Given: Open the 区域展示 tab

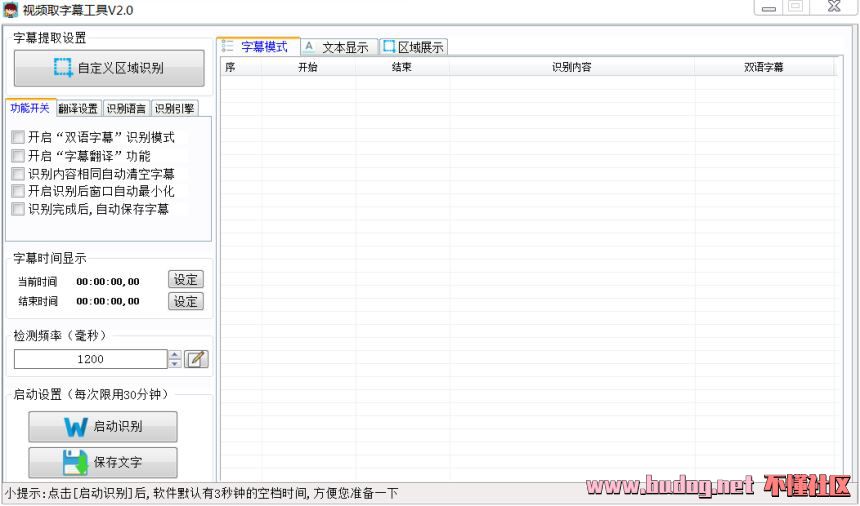Looking at the screenshot, I should (x=414, y=48).
